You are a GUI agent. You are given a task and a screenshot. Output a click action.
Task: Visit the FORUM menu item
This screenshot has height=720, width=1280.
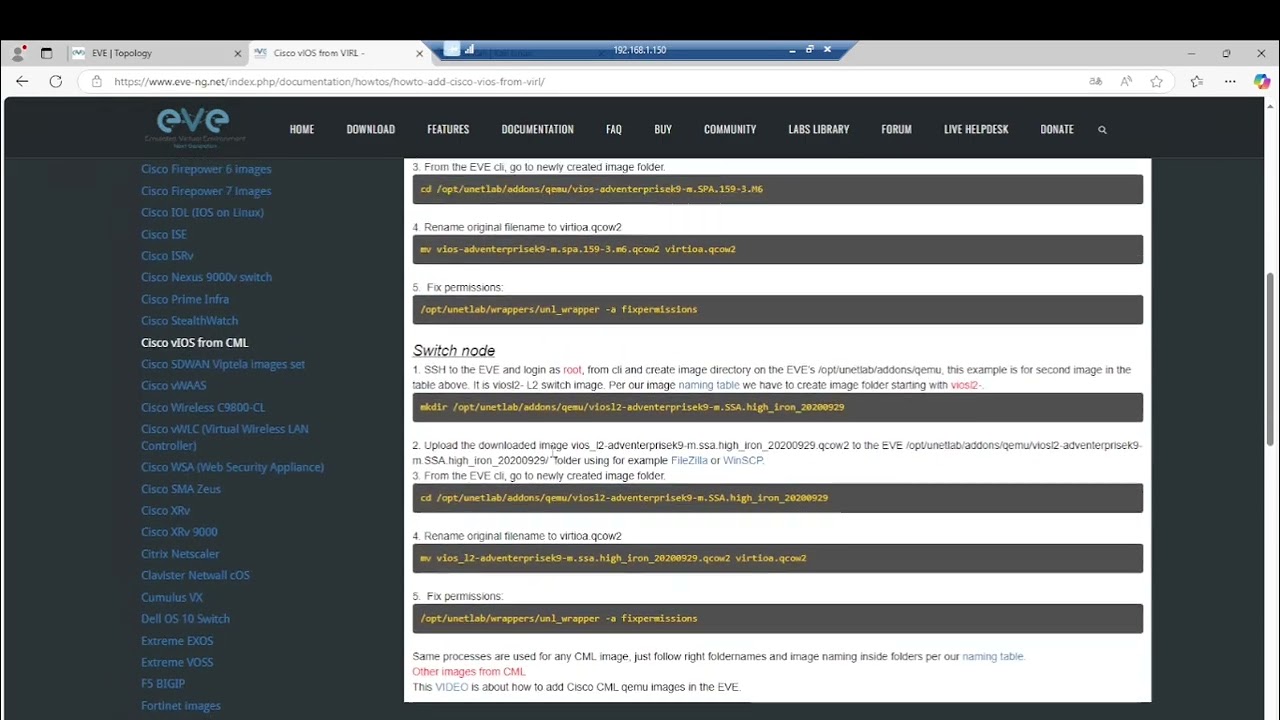[896, 129]
